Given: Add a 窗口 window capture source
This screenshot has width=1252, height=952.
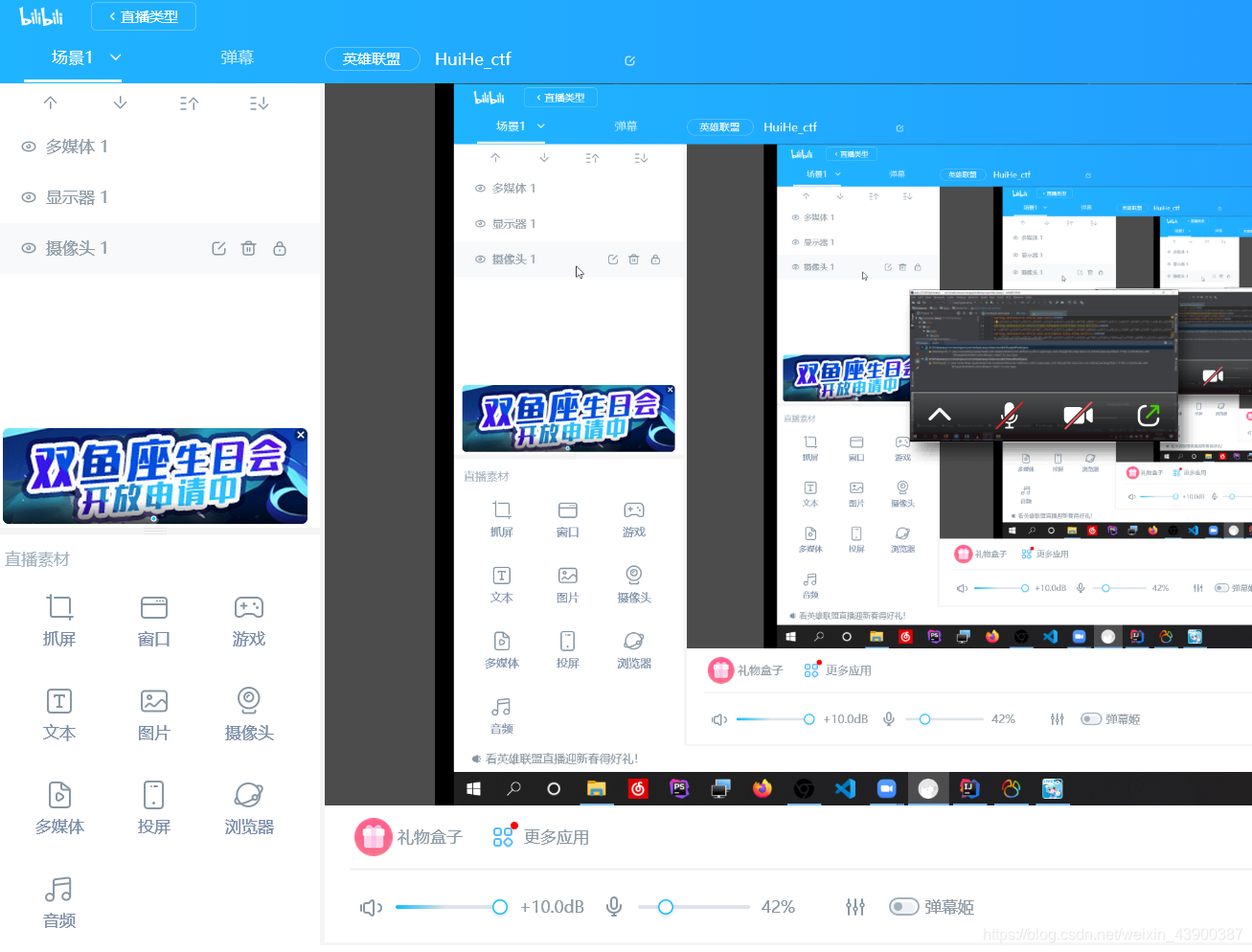Looking at the screenshot, I should pyautogui.click(x=153, y=620).
